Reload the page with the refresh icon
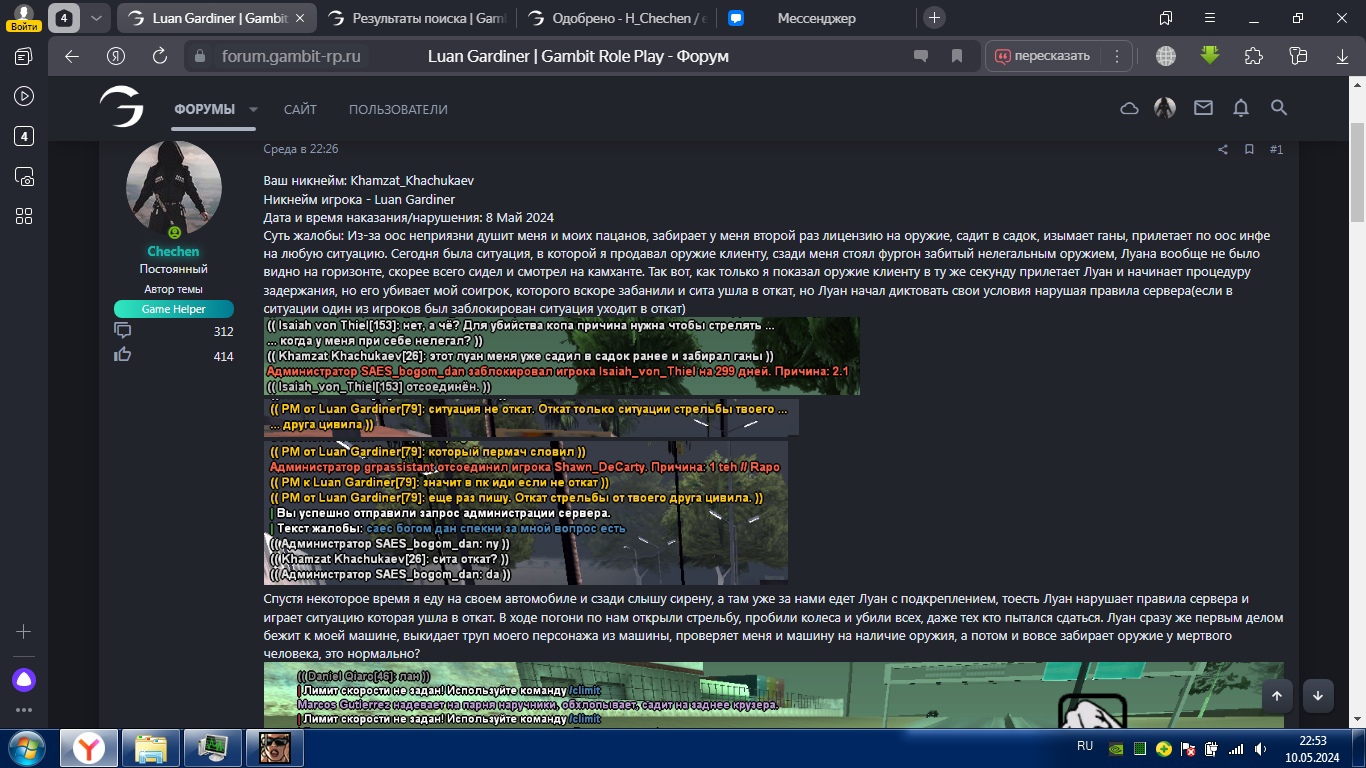This screenshot has height=768, width=1366. (159, 56)
